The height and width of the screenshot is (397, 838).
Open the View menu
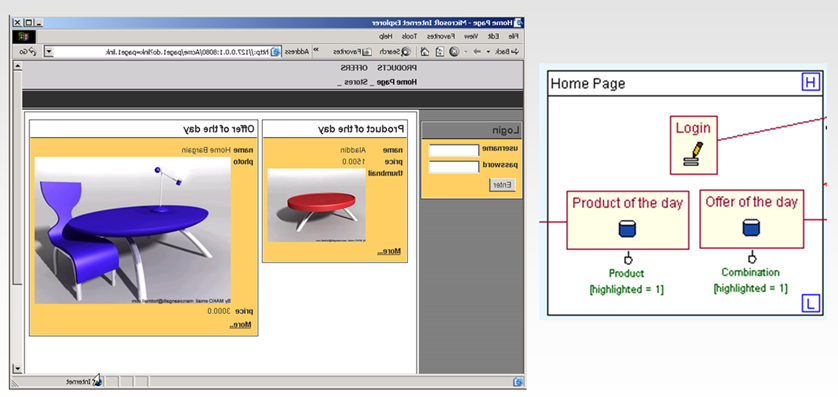[471, 36]
